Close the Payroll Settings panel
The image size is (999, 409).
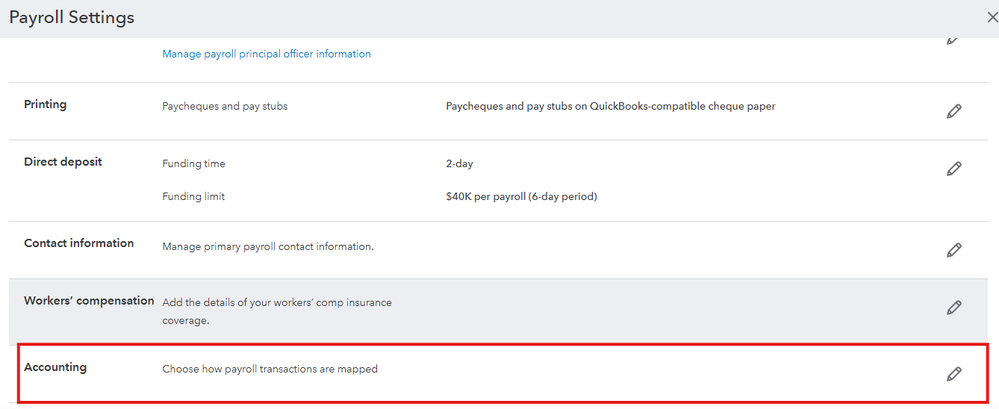990,18
